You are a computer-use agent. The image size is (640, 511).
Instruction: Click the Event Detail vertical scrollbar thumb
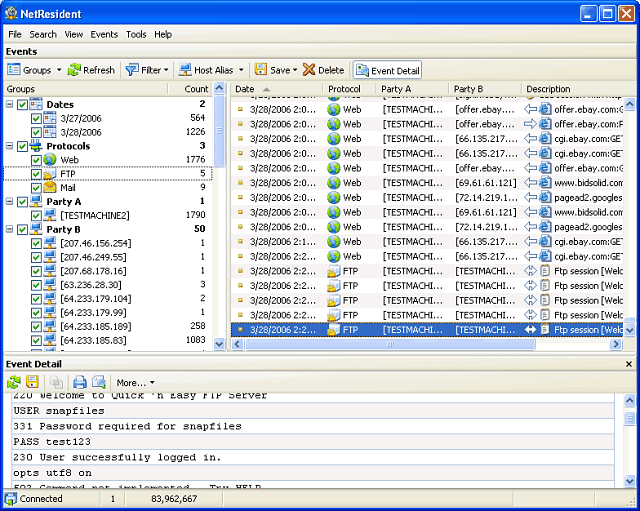[x=630, y=418]
